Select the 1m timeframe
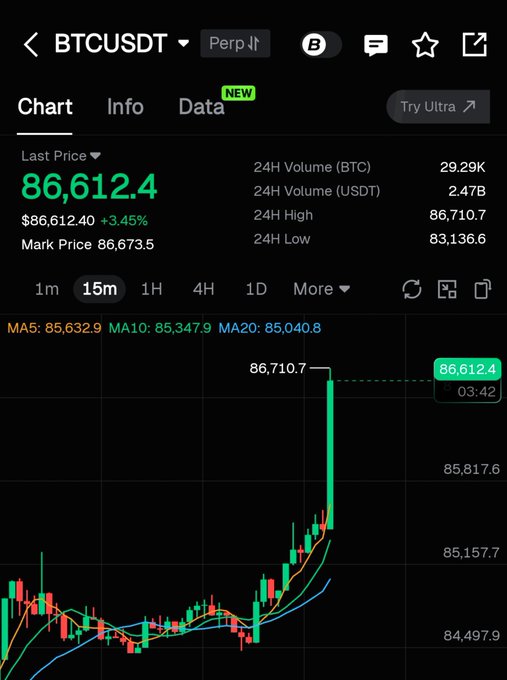The width and height of the screenshot is (507, 680). point(47,289)
